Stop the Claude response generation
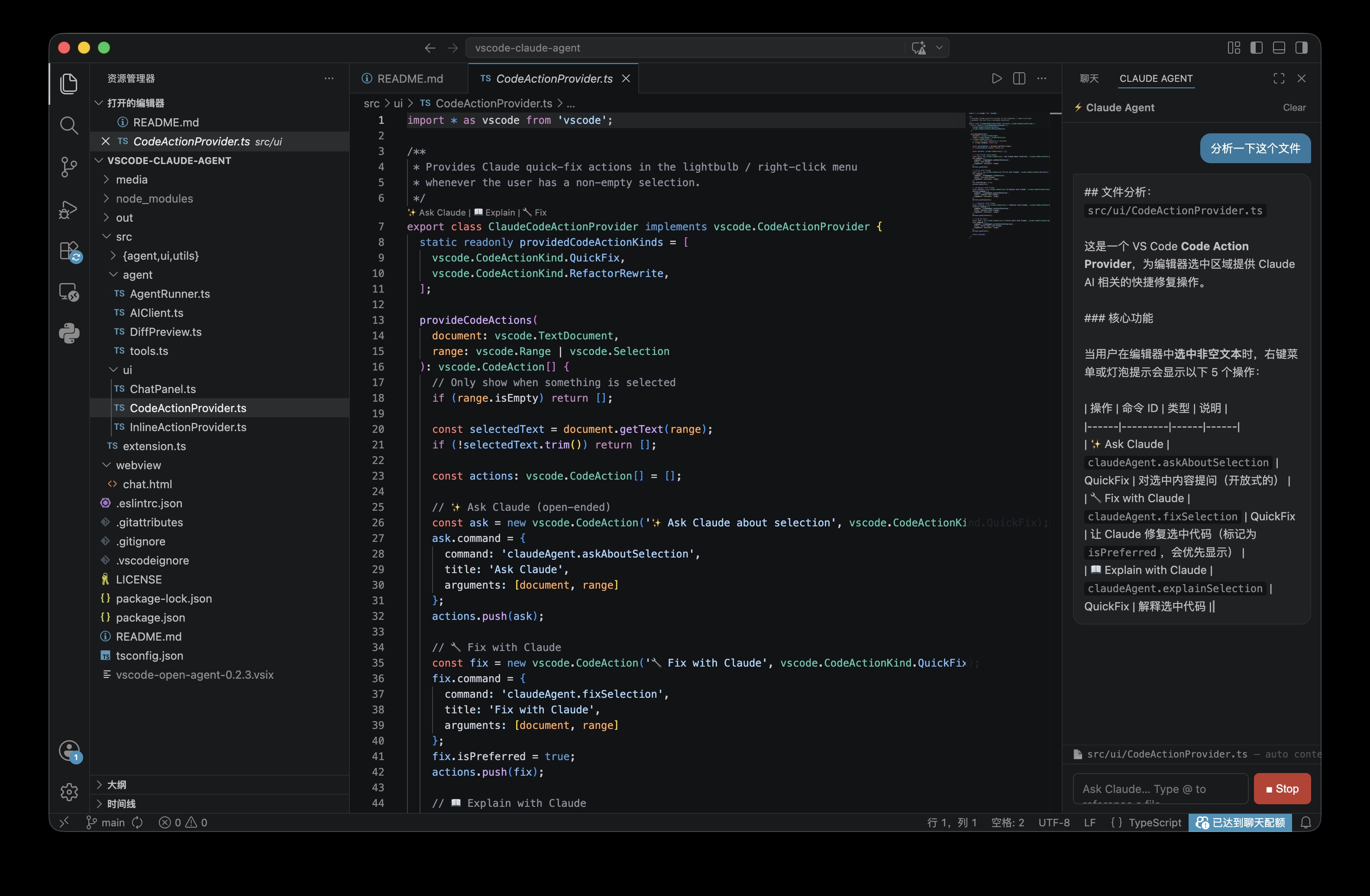This screenshot has height=896, width=1370. point(1282,789)
